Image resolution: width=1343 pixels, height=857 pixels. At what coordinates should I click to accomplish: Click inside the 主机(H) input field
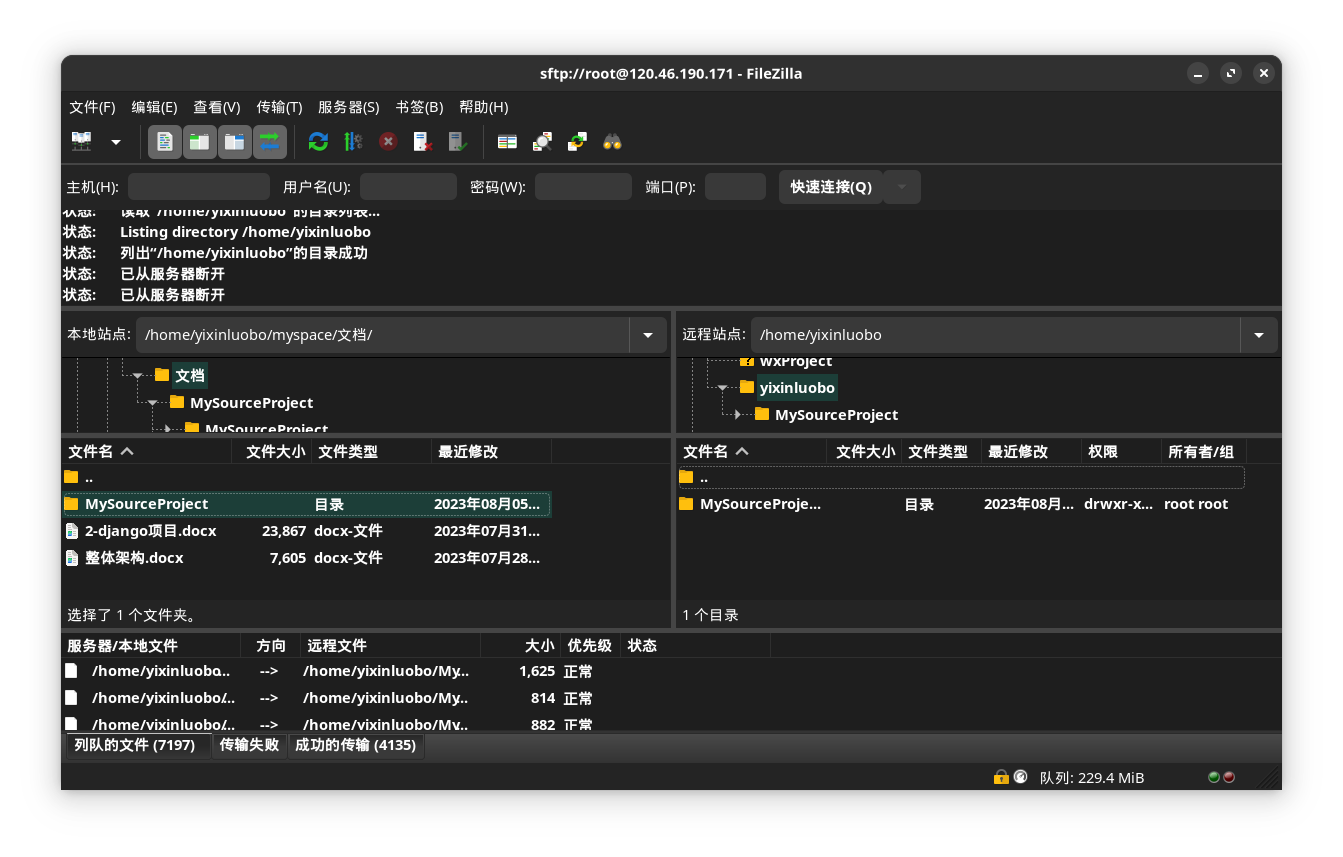198,187
